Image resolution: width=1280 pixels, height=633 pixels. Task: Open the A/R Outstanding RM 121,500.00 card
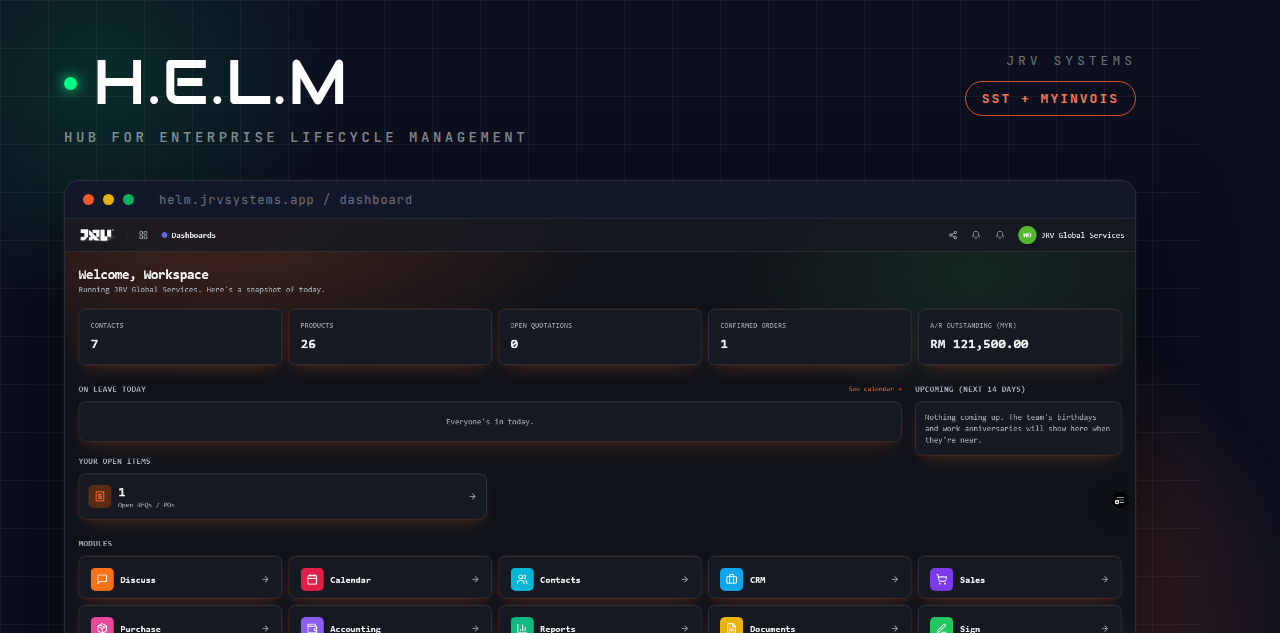[1020, 337]
